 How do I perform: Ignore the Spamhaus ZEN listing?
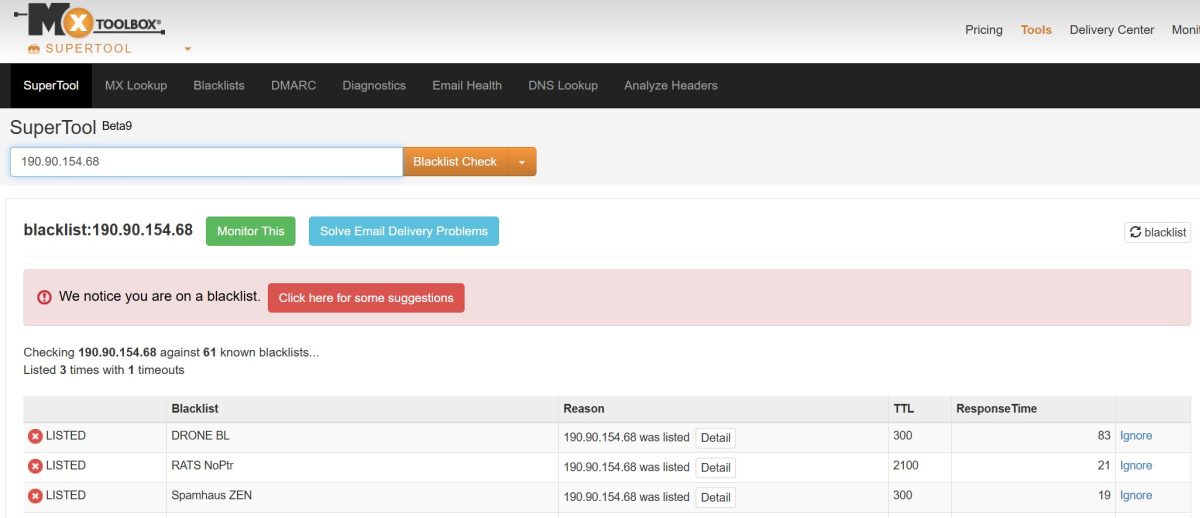tap(1136, 496)
